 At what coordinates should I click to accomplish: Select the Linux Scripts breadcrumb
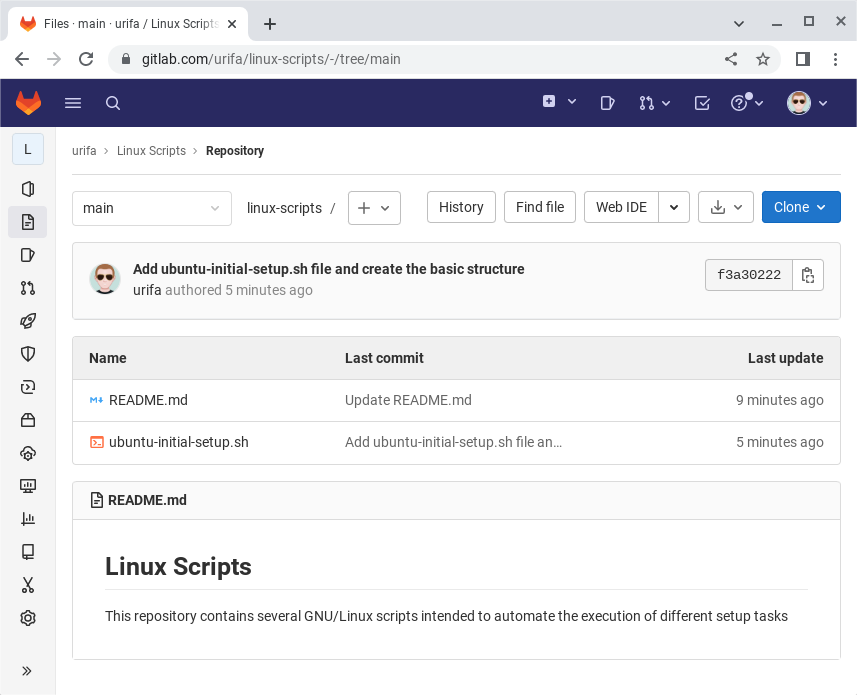[x=151, y=151]
